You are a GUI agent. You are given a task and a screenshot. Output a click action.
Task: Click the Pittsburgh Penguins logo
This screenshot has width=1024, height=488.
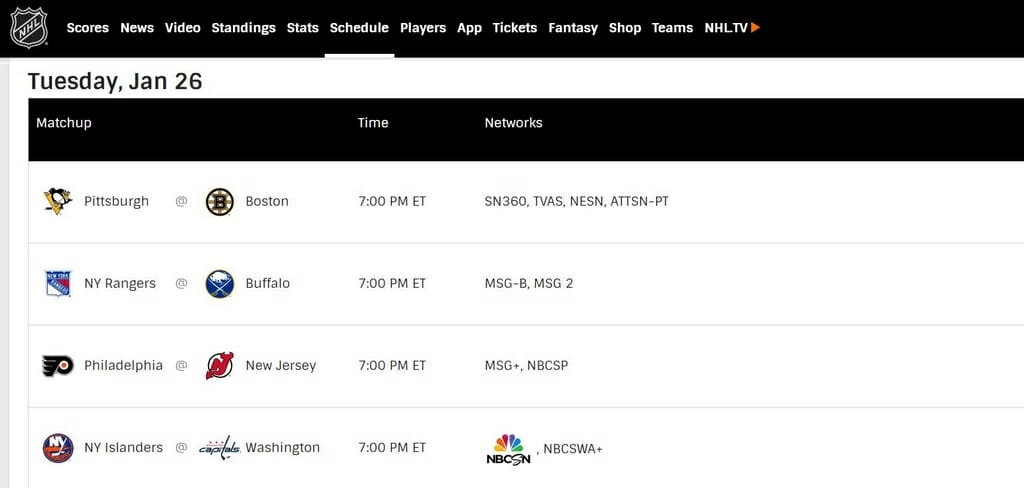[x=57, y=201]
